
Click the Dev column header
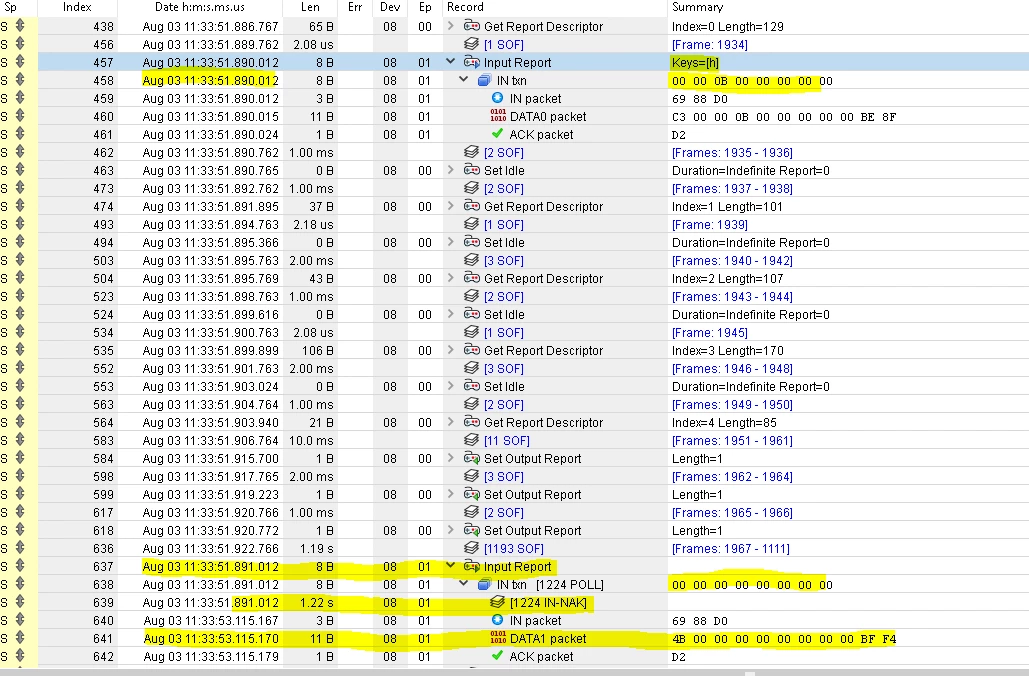click(390, 7)
